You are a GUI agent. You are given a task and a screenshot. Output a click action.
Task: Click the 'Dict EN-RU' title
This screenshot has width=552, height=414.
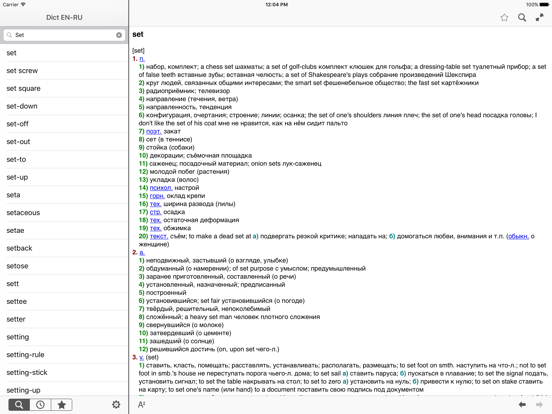click(64, 18)
